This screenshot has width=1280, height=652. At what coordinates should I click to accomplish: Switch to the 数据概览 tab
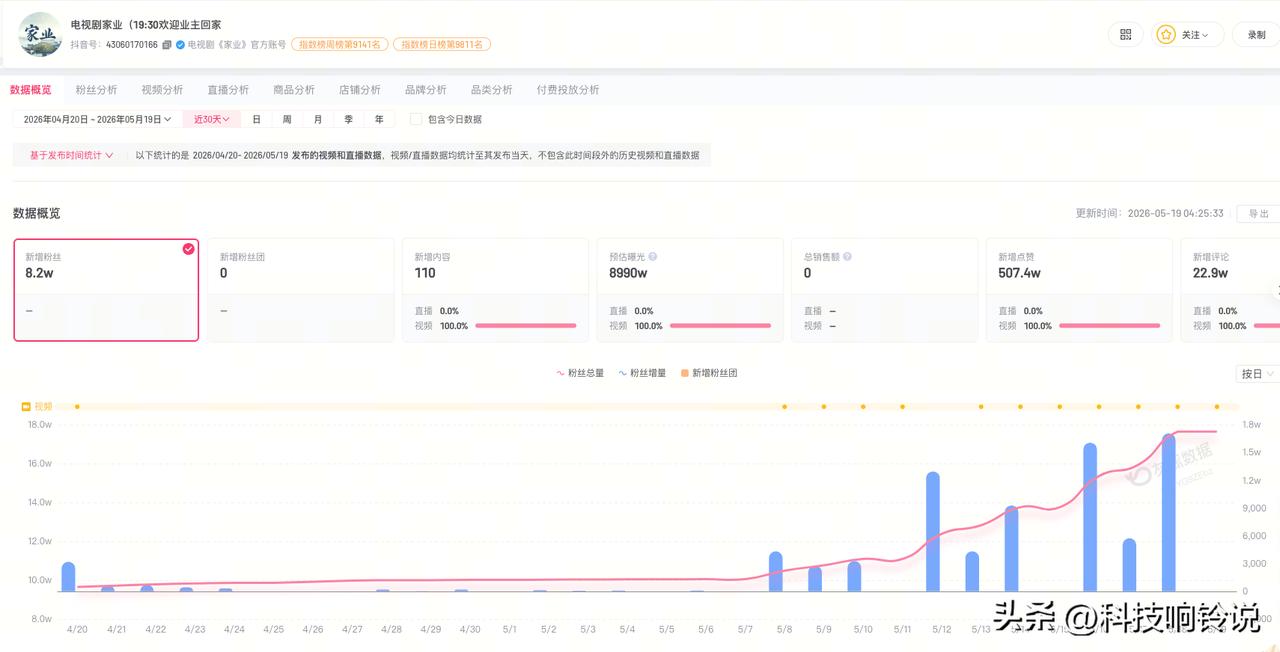pos(31,90)
